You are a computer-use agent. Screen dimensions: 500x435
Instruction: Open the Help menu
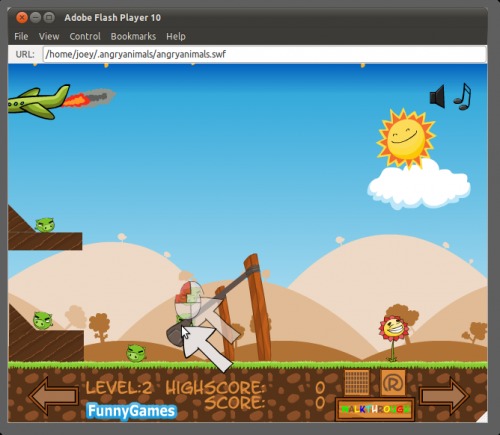click(176, 36)
